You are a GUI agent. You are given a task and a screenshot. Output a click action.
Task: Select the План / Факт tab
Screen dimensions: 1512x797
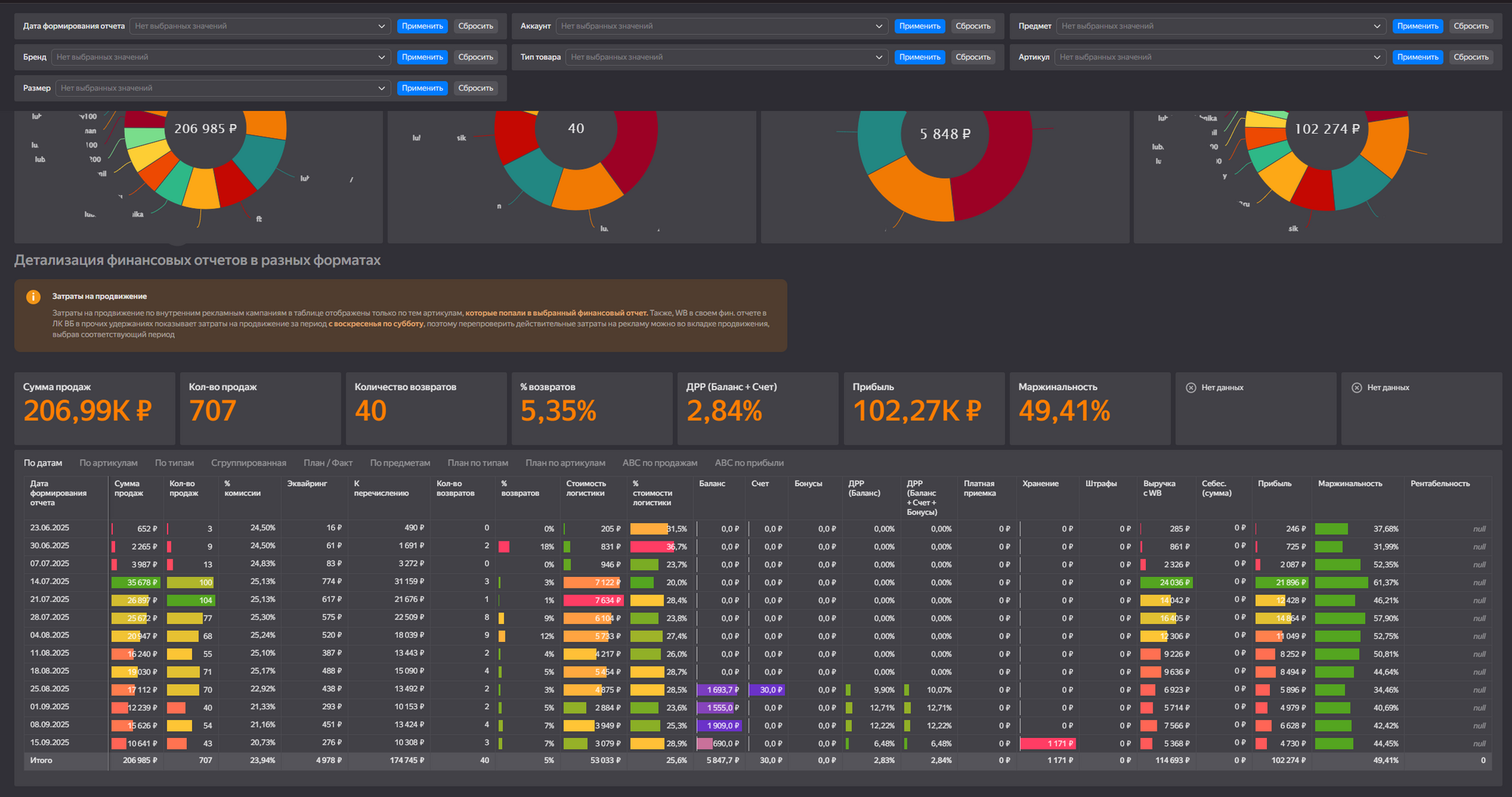point(328,463)
